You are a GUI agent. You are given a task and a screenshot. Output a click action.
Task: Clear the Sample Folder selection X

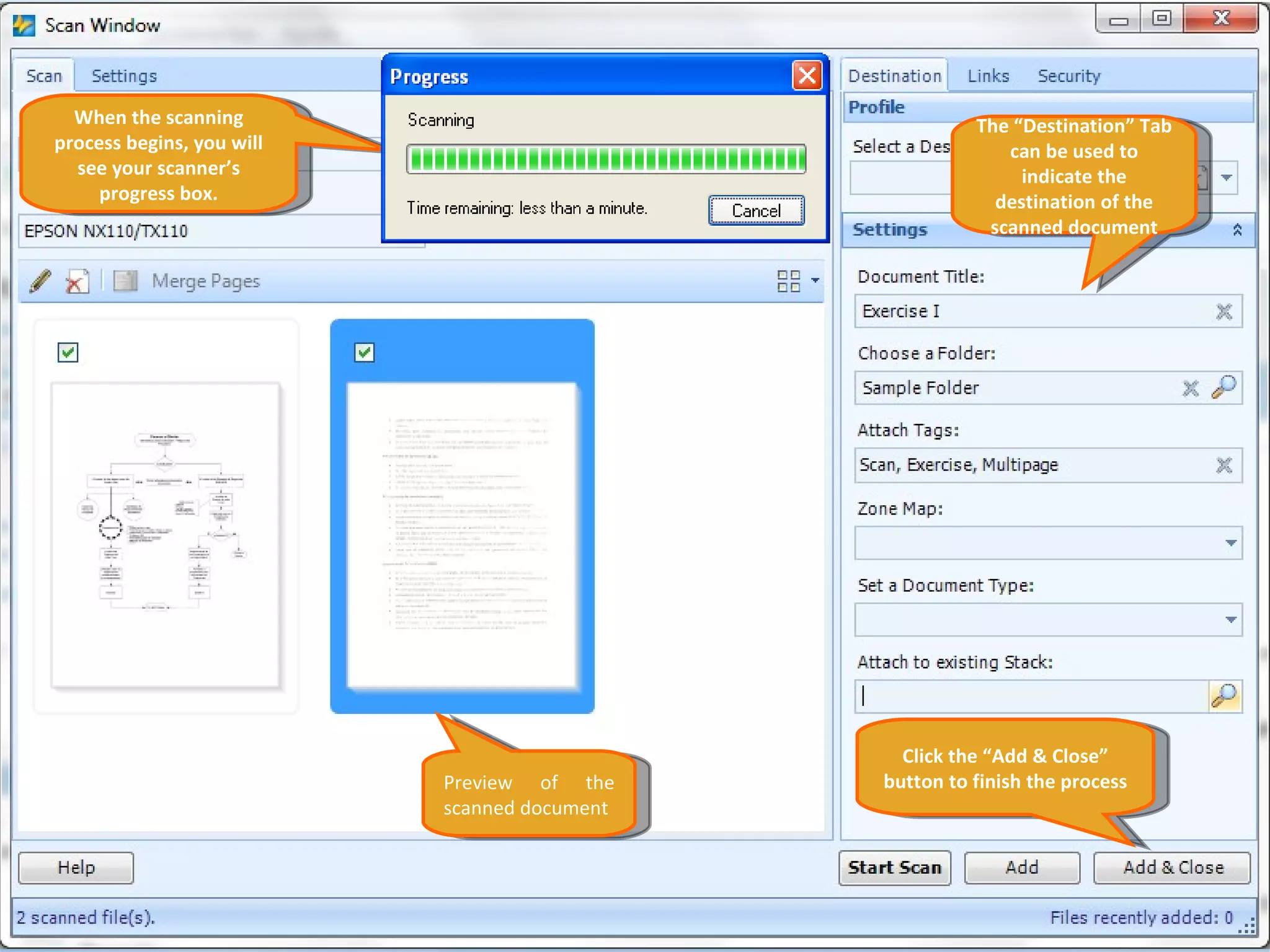click(x=1190, y=389)
